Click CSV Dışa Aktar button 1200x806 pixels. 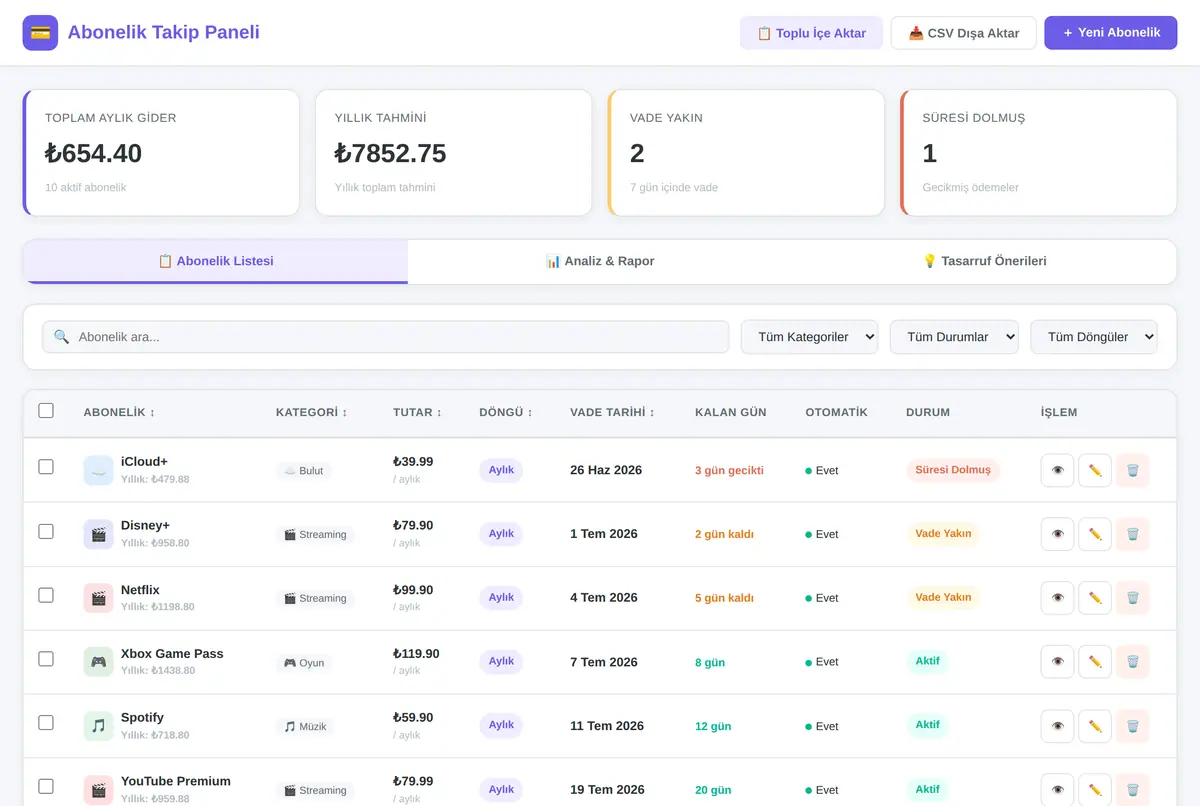(964, 33)
